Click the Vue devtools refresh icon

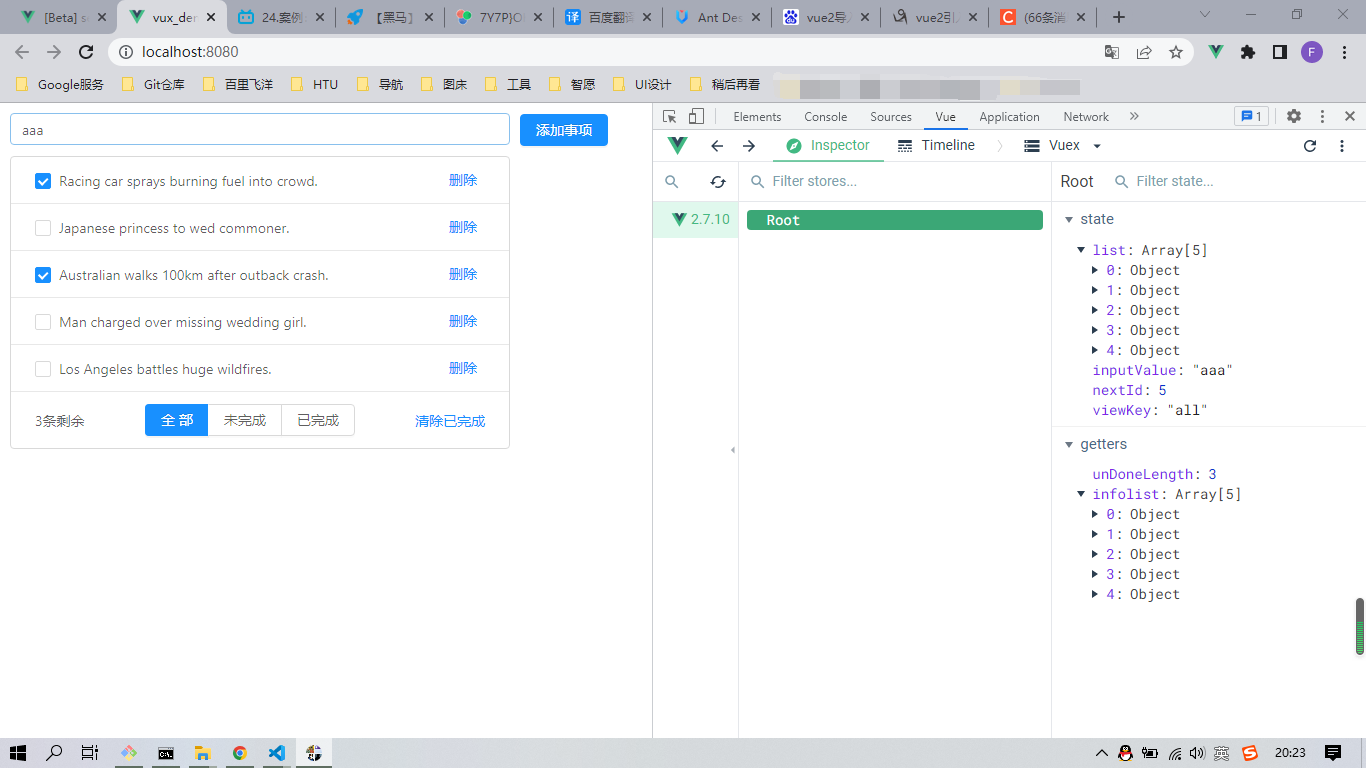[1310, 146]
